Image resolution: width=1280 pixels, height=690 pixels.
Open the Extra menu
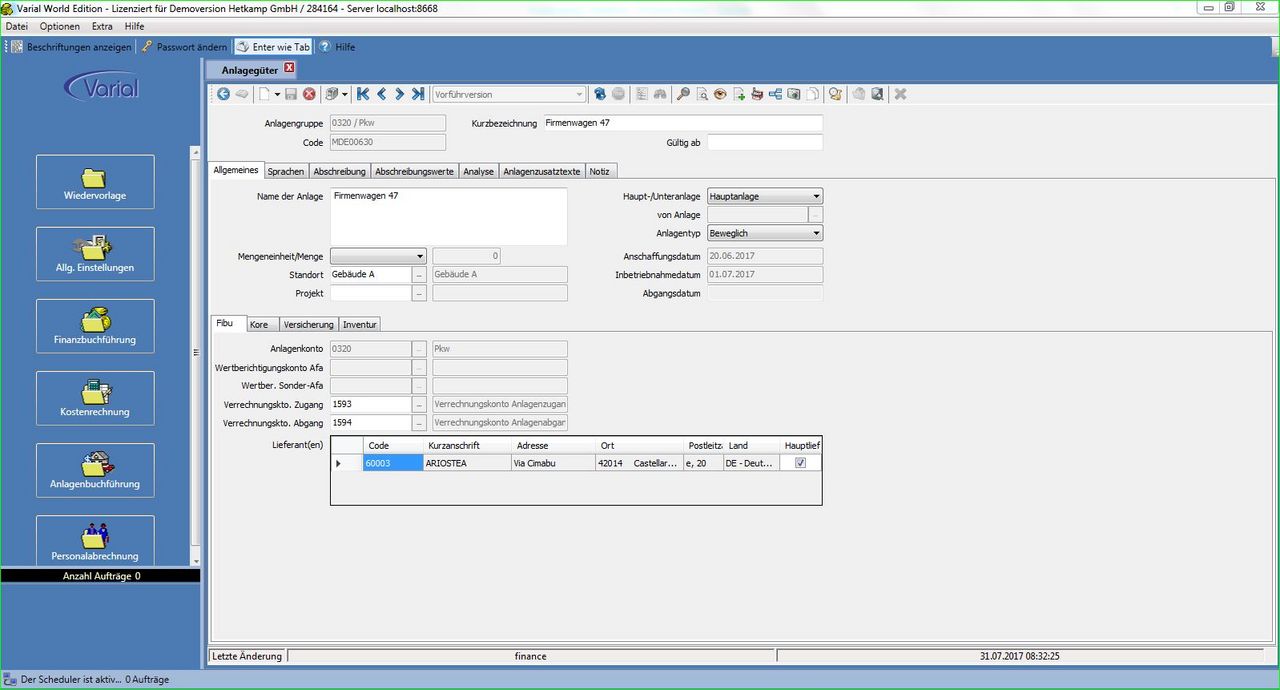102,26
